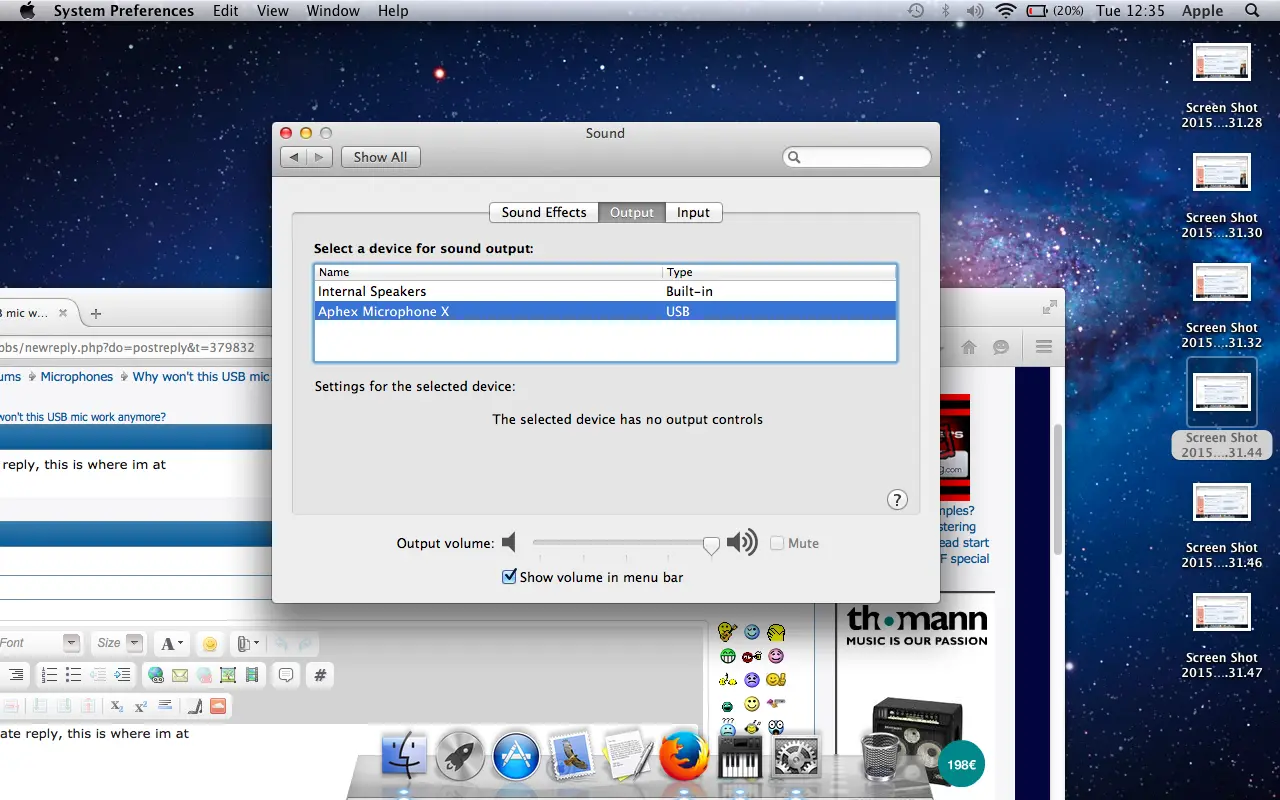
Task: Click the Firefox home button
Action: [x=968, y=347]
